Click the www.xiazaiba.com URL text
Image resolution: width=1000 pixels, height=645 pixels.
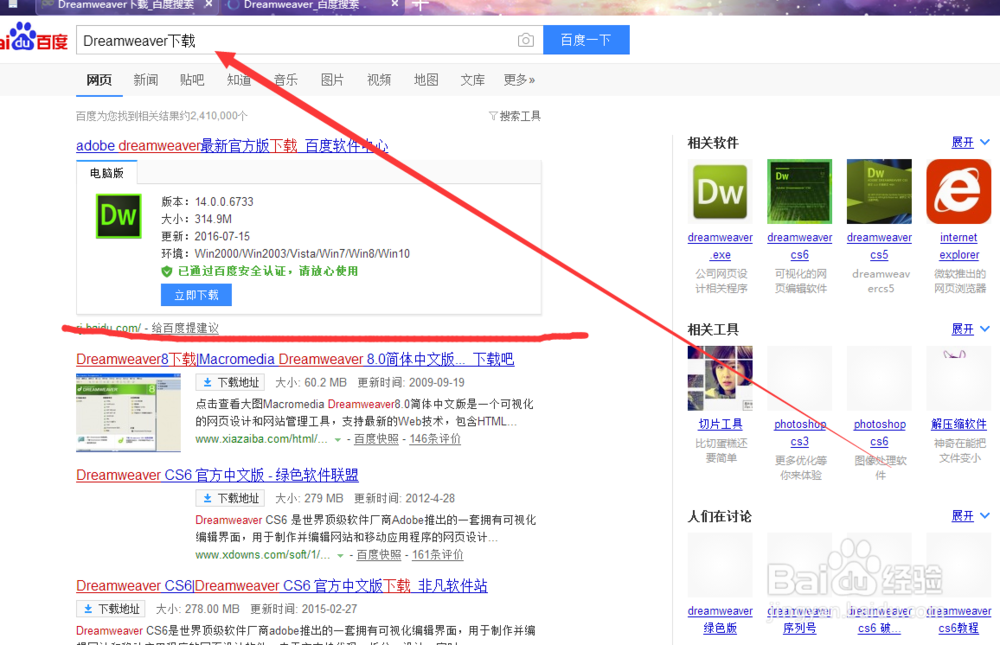(262, 439)
